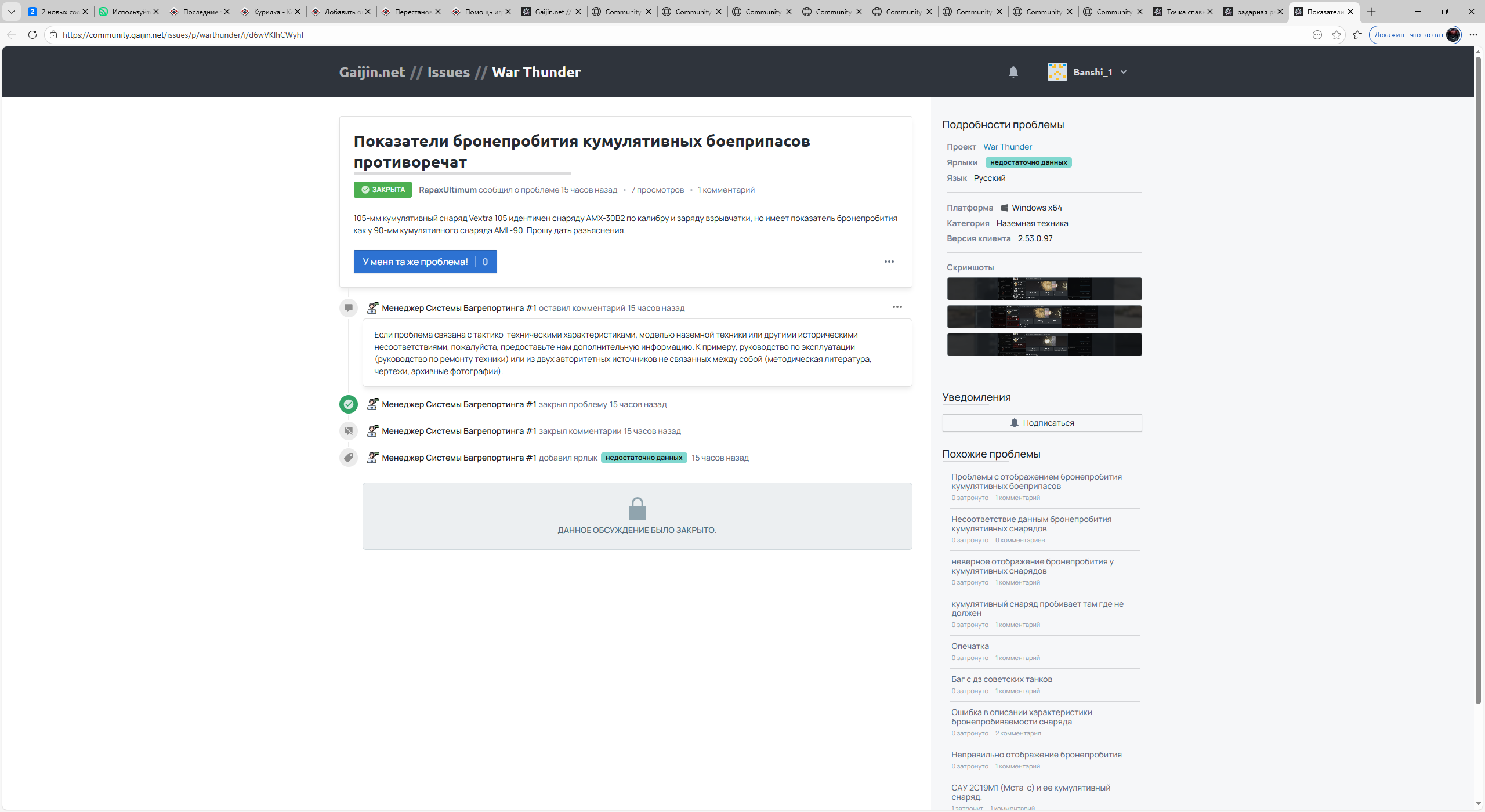The height and width of the screenshot is (812, 1485).
Task: Open the tab search dropdown arrow
Action: pyautogui.click(x=11, y=12)
